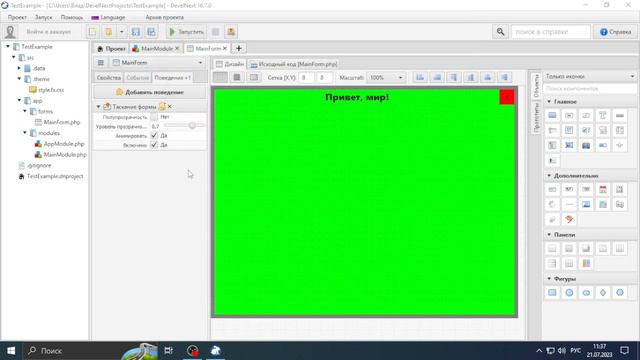640x360 pixels.
Task: Open the Помощь menu
Action: click(x=71, y=18)
